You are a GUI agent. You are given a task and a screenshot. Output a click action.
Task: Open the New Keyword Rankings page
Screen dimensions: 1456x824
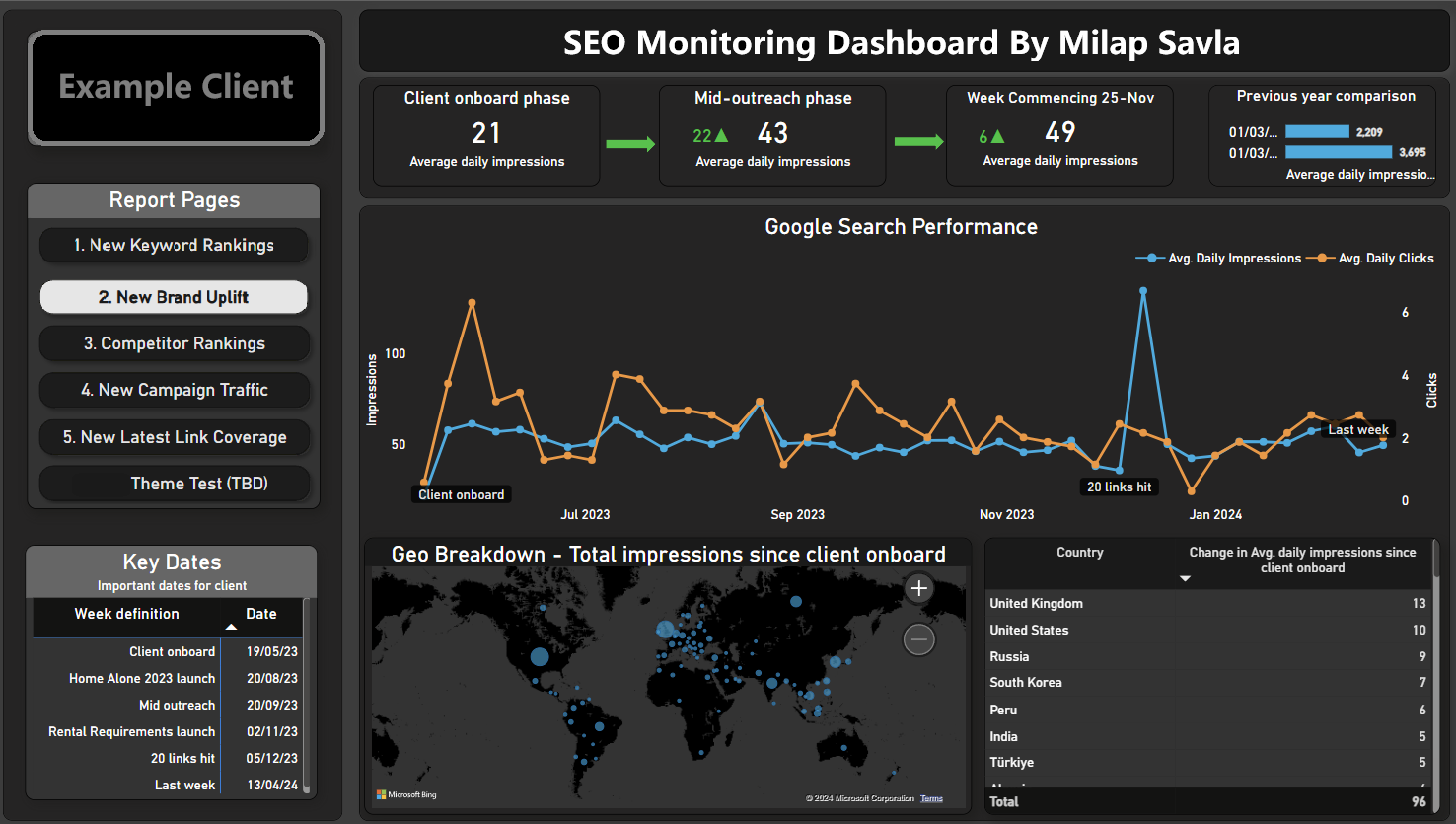[x=174, y=245]
